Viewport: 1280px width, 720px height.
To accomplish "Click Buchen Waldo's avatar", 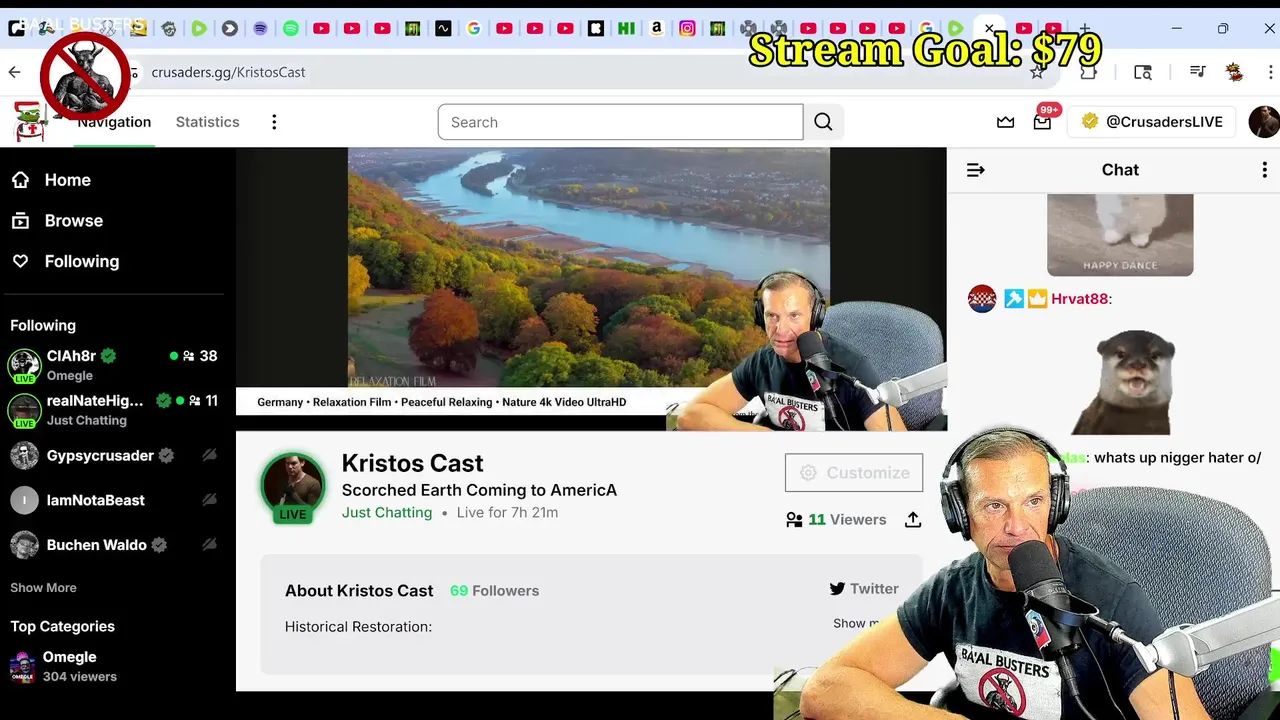I will point(24,545).
